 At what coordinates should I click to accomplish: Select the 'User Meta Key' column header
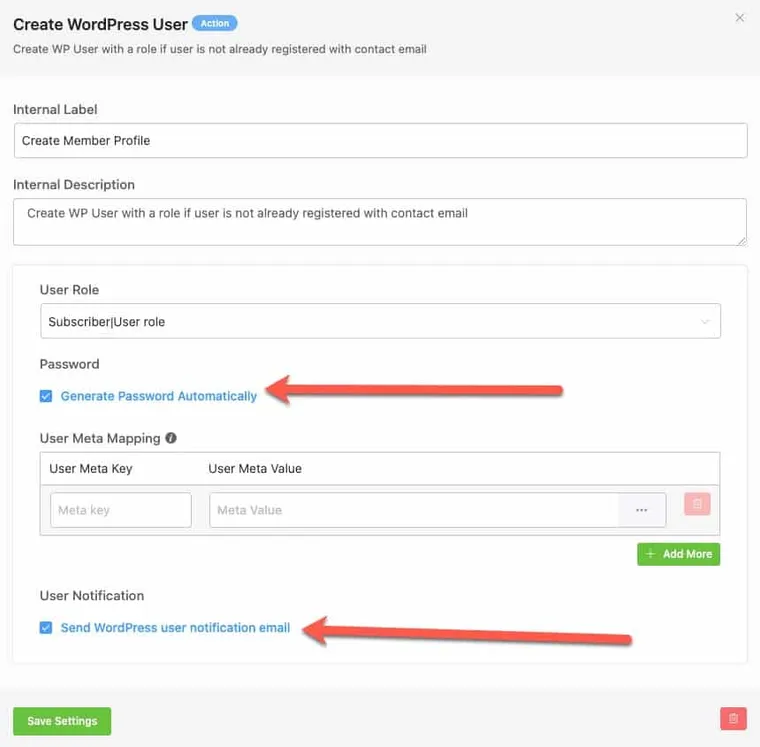[91, 469]
